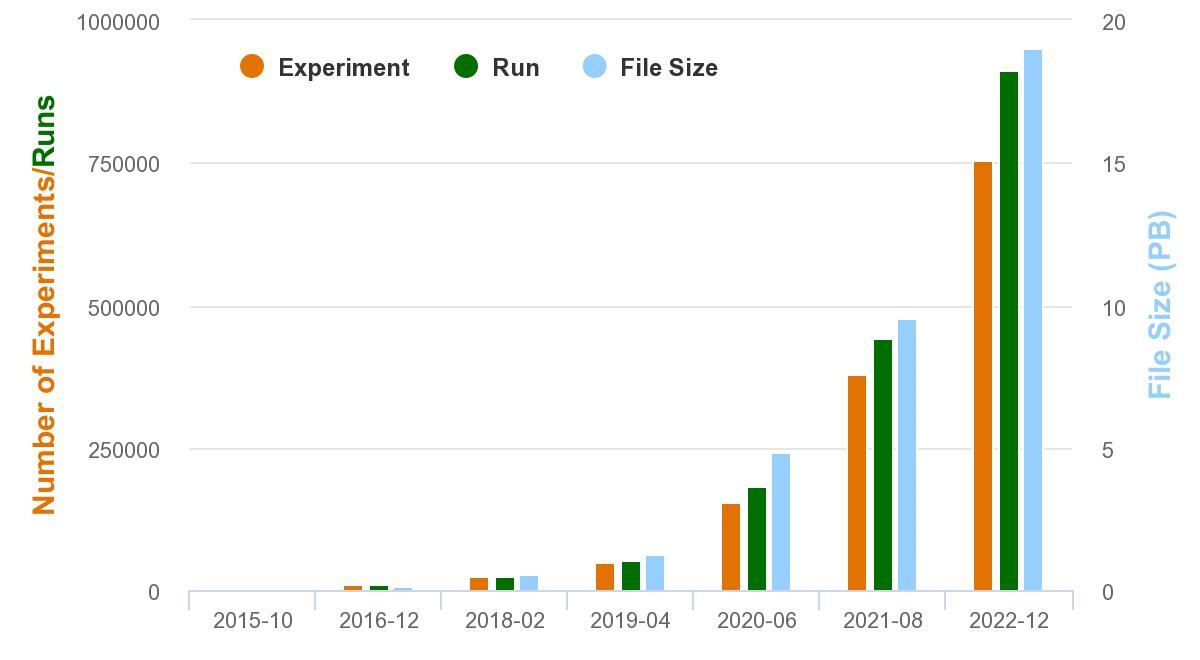Click the Number of Experiments/Runs axis title
The image size is (1200, 660).
pyautogui.click(x=44, y=305)
